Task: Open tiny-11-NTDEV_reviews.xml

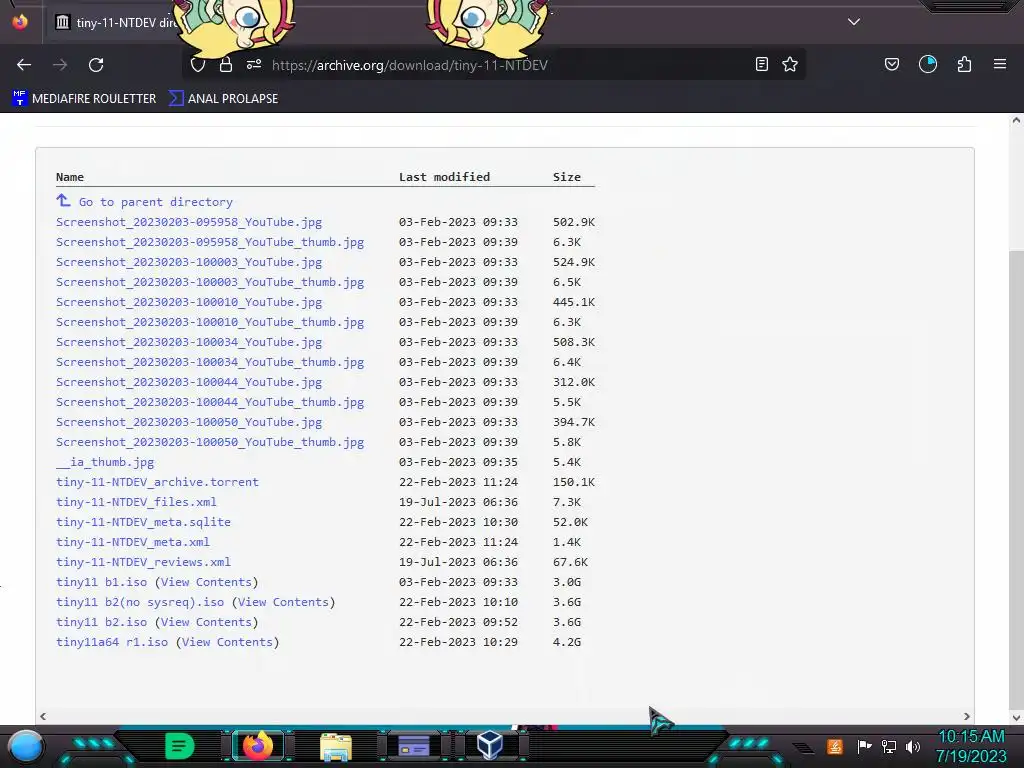Action: [x=143, y=562]
